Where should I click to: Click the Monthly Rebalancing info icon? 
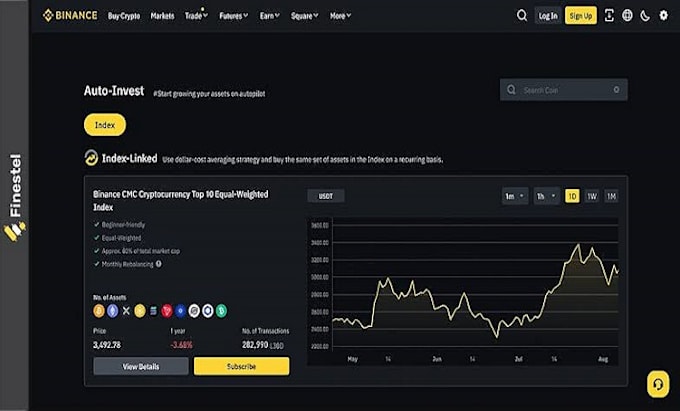click(x=159, y=264)
